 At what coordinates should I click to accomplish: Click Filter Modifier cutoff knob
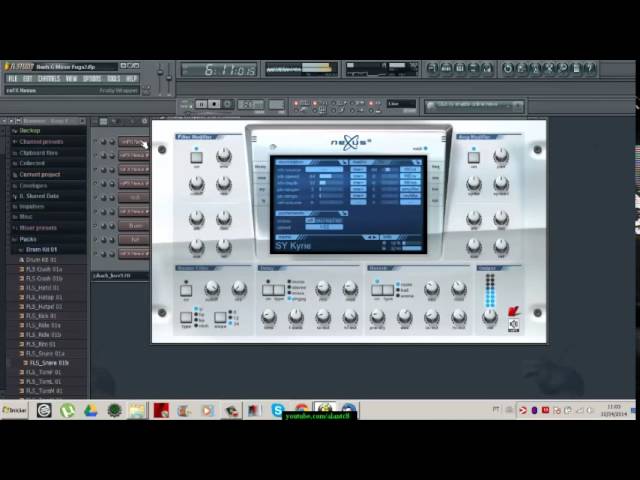pyautogui.click(x=196, y=184)
